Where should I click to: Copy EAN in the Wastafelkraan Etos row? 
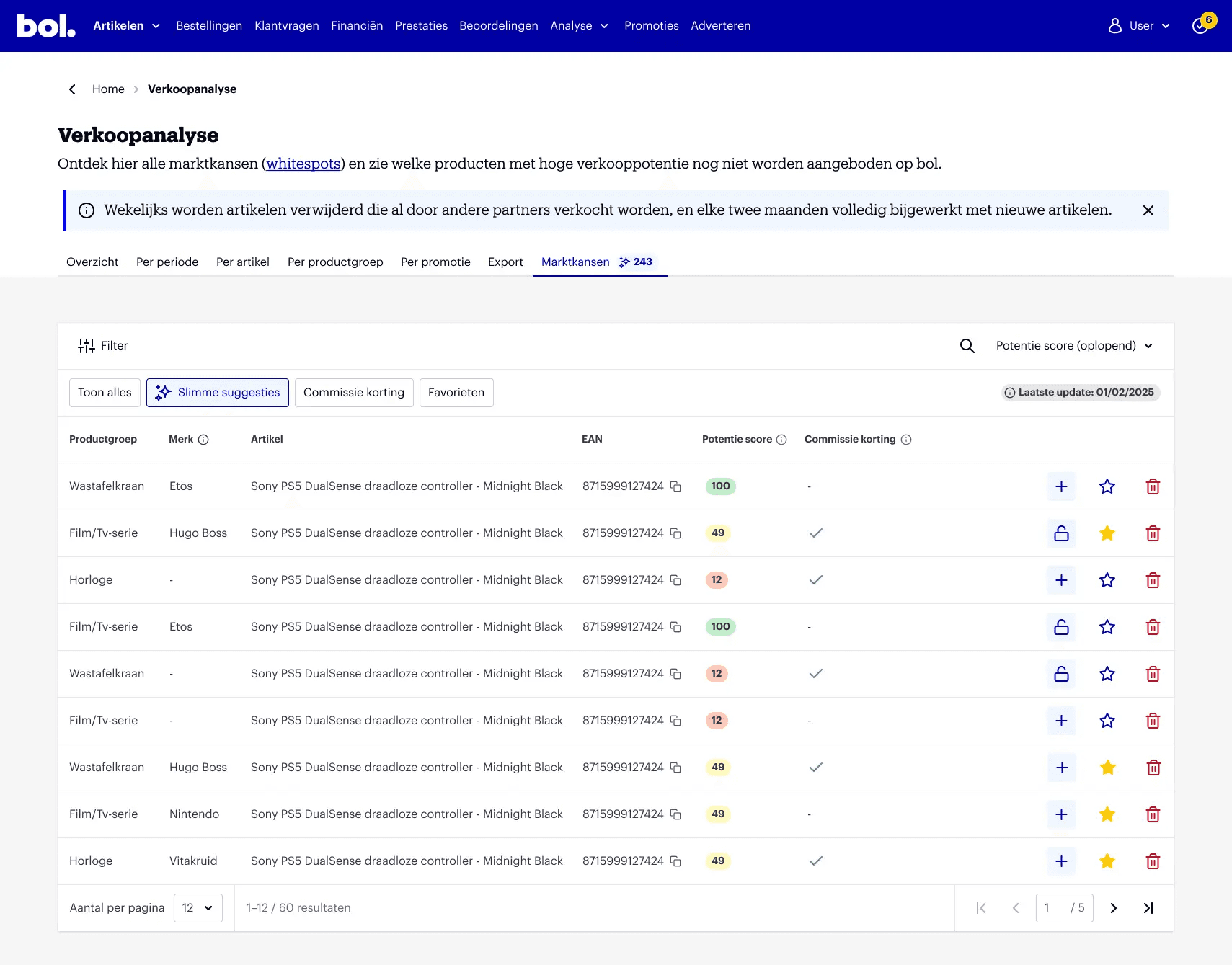tap(675, 486)
